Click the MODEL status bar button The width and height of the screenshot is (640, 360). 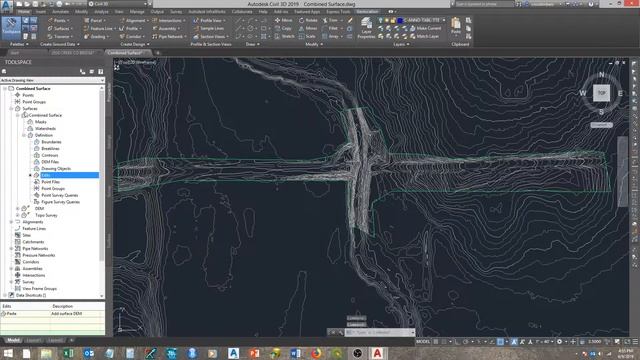(x=423, y=342)
